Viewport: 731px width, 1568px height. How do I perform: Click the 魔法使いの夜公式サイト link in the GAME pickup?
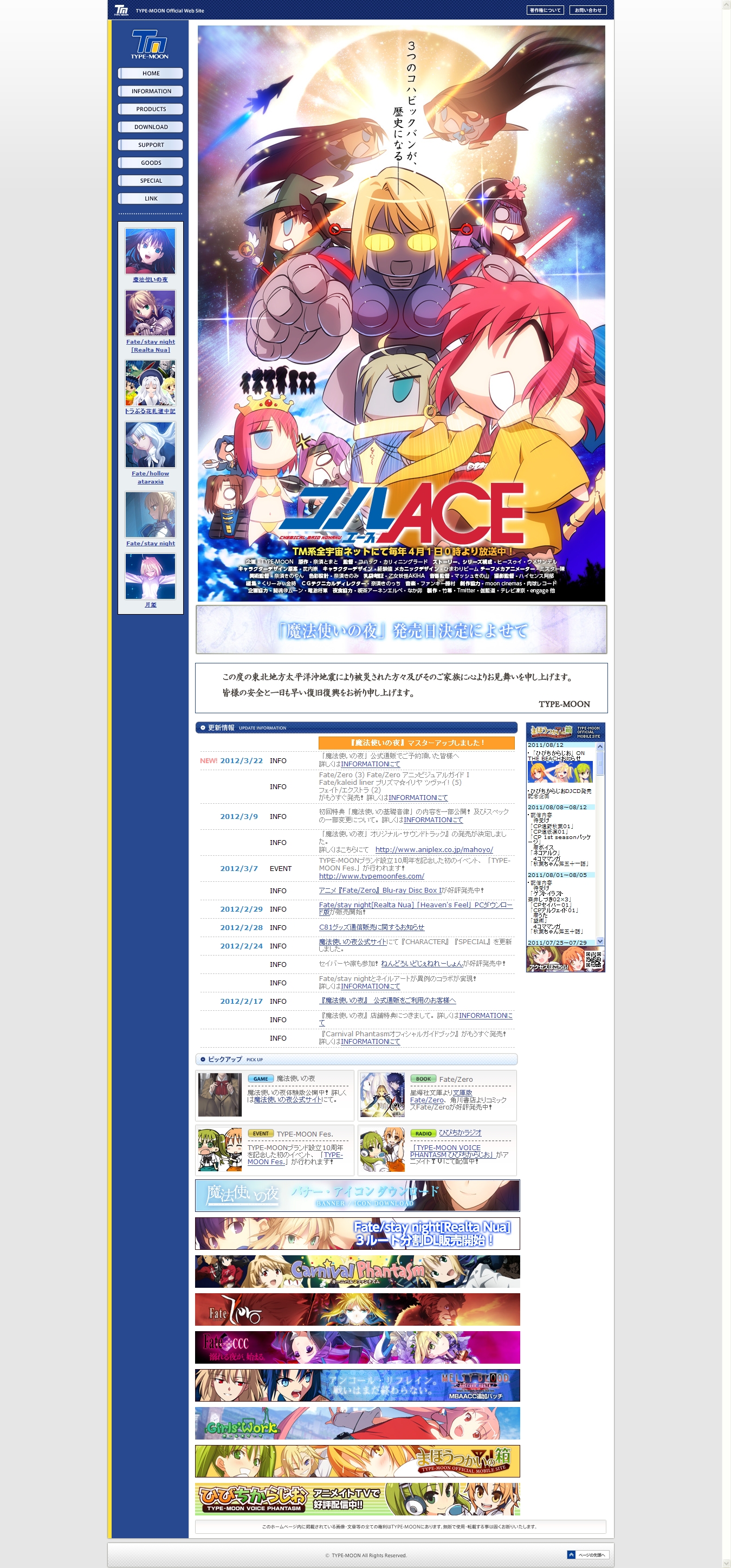coord(287,1099)
